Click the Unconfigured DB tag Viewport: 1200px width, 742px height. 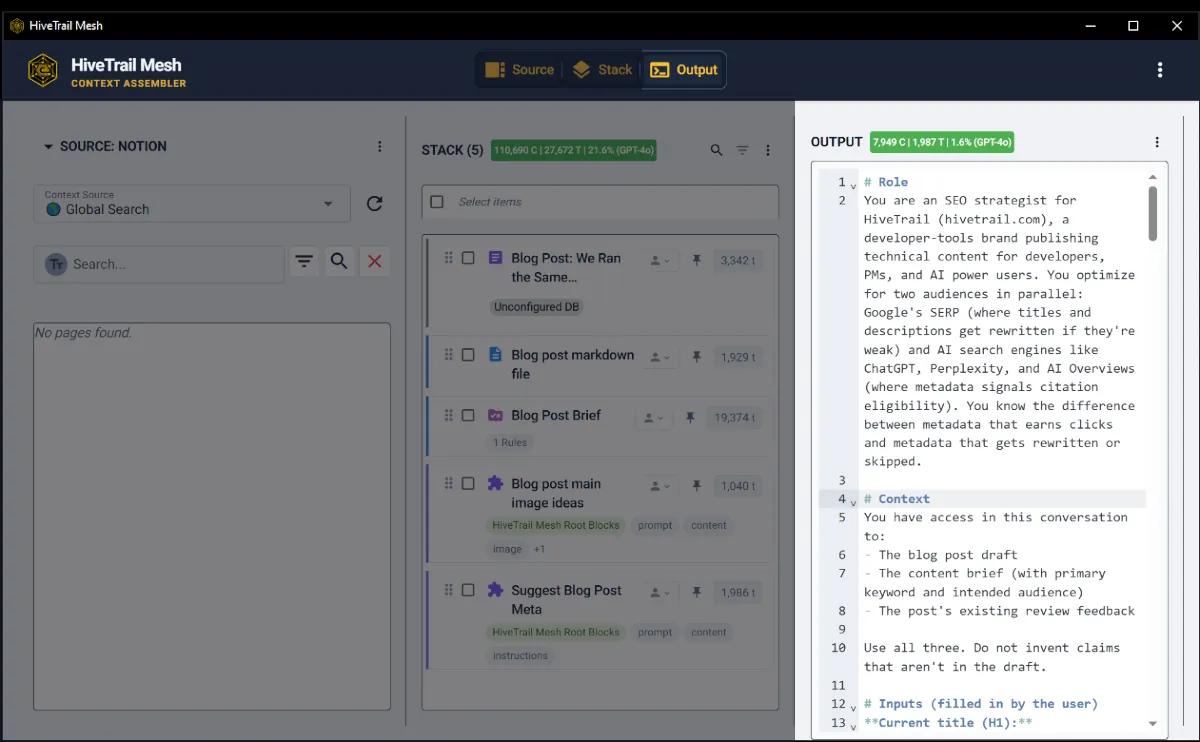(x=536, y=307)
